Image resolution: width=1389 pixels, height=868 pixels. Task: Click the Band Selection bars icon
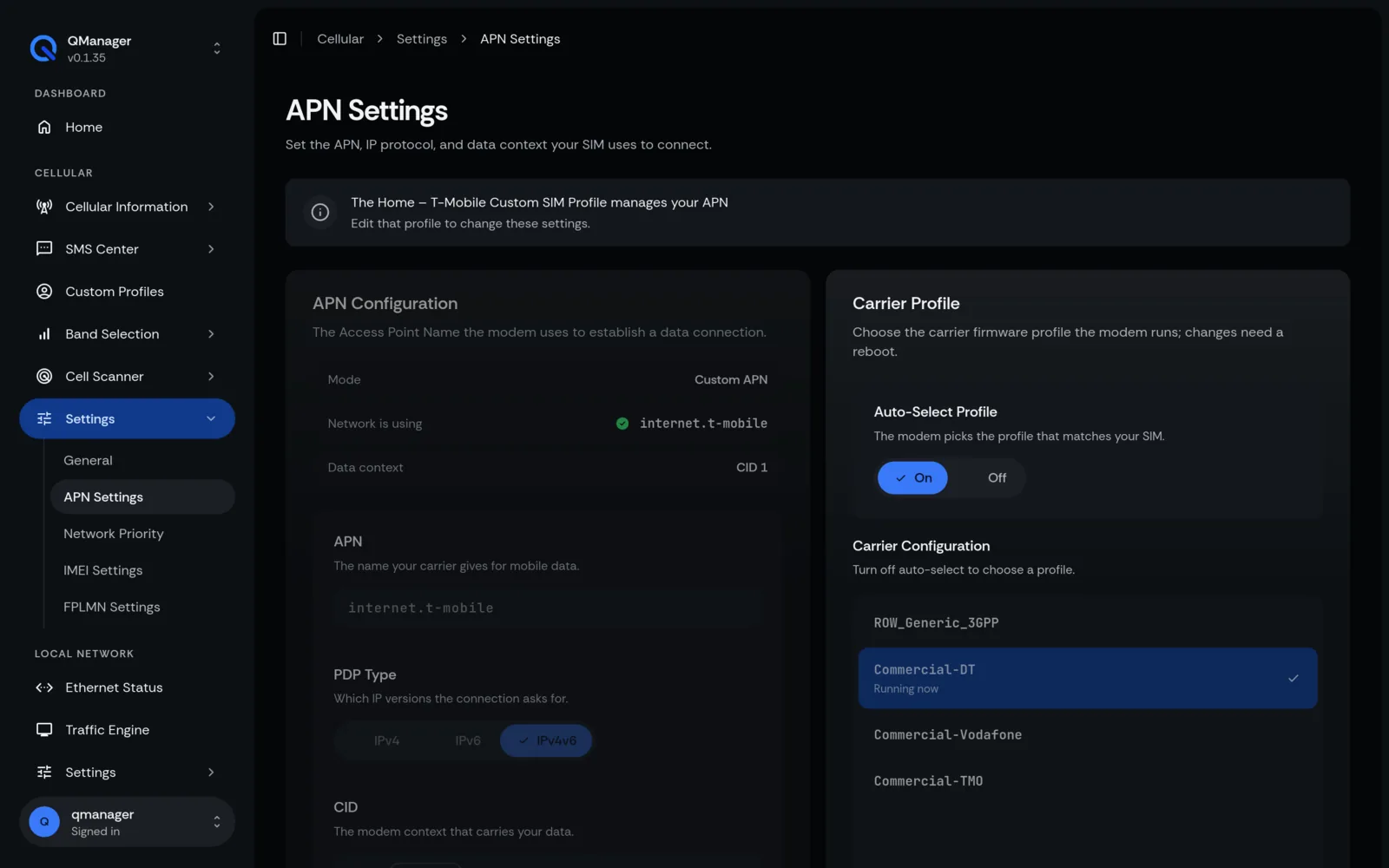(44, 334)
